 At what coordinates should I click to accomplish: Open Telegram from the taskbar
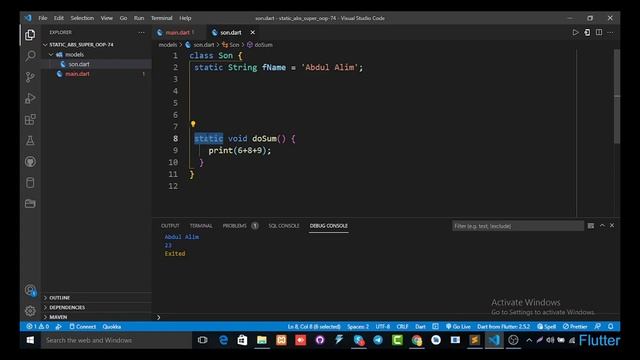pos(378,340)
